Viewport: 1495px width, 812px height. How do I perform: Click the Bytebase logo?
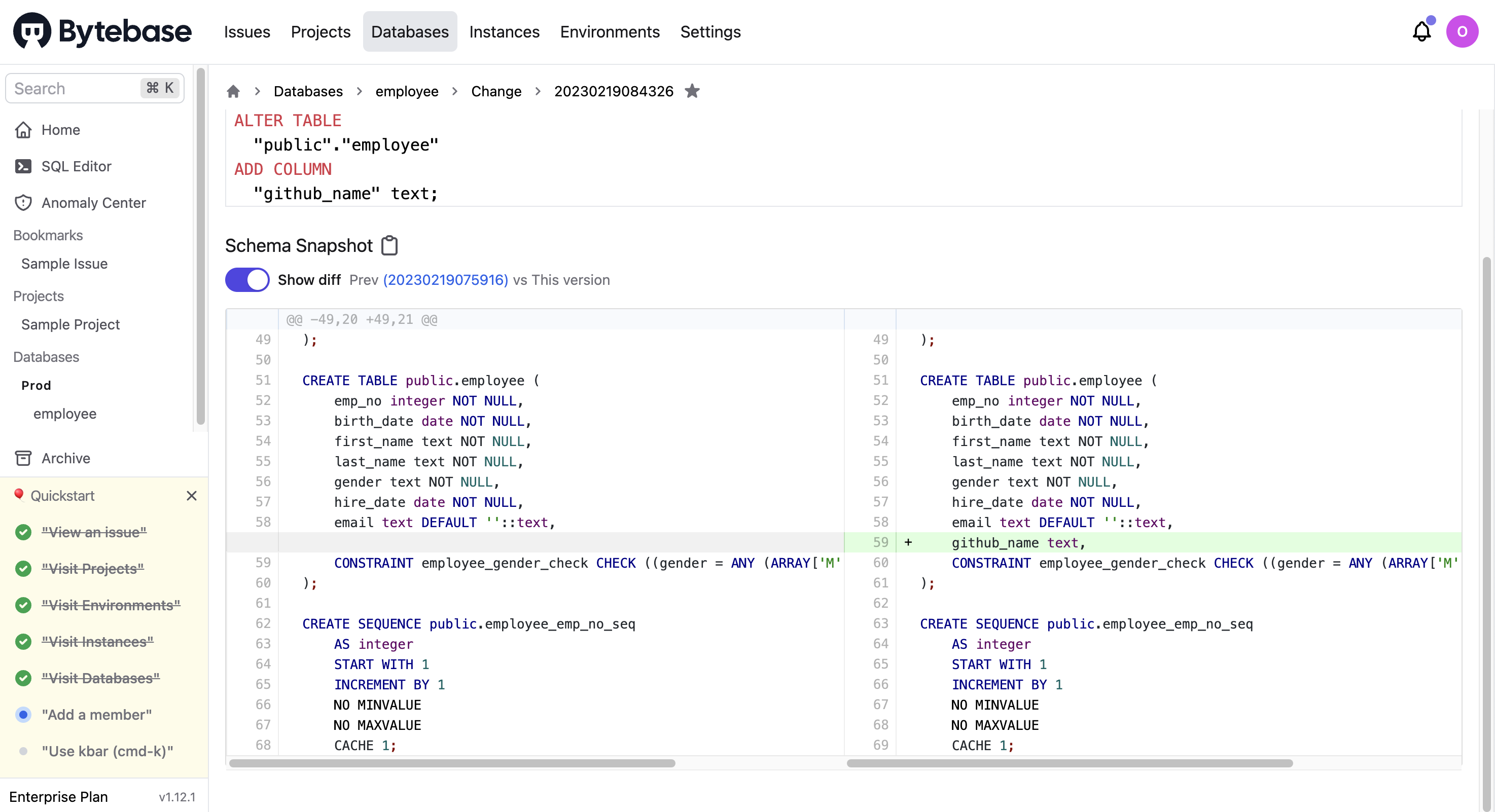point(102,31)
